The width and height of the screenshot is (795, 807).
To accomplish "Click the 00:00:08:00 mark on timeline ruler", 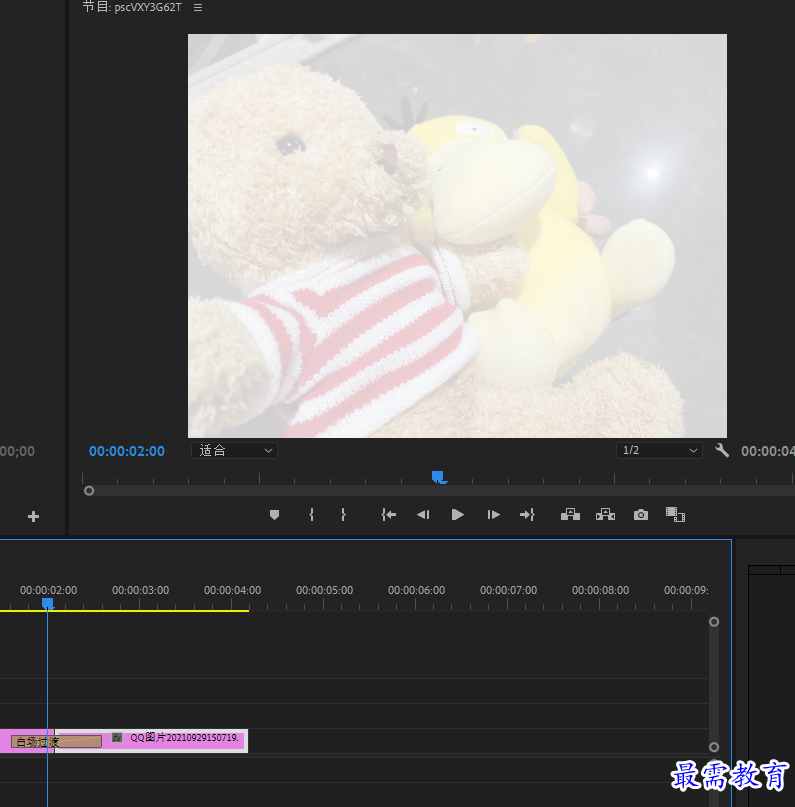I will pos(600,590).
